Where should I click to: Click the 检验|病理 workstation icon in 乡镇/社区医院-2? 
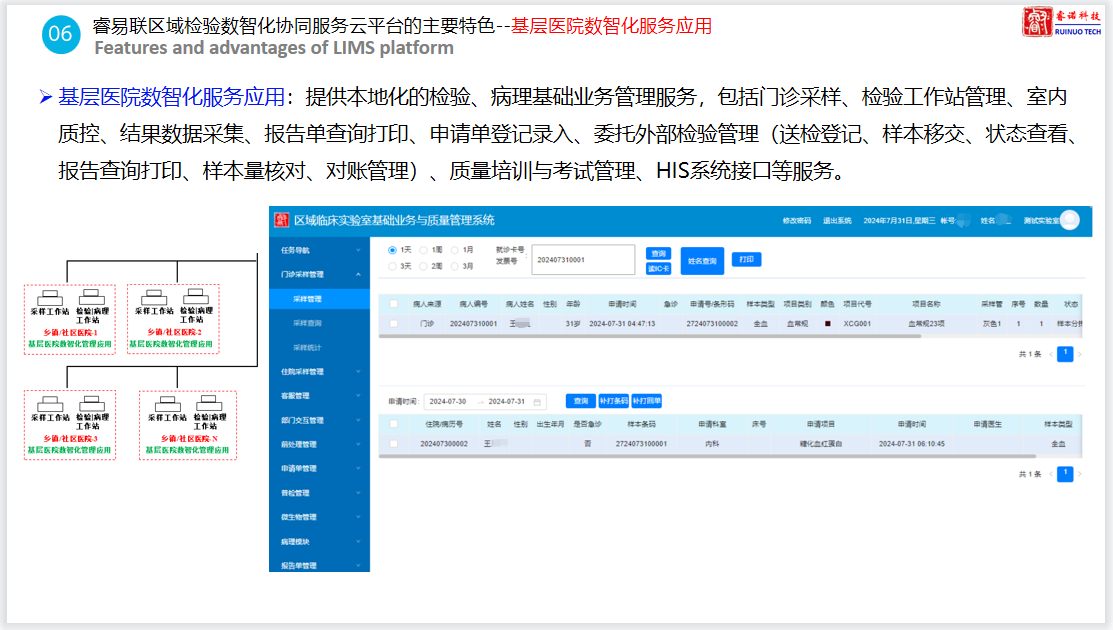point(194,297)
